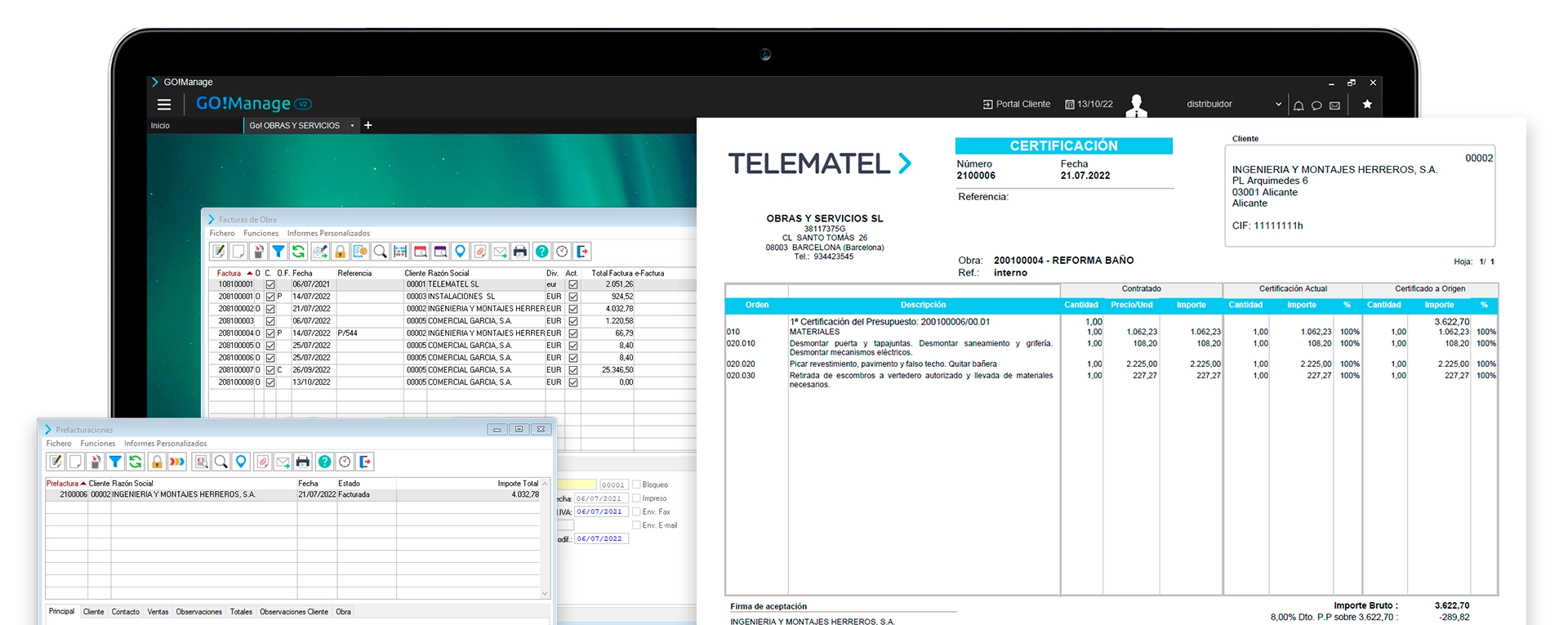
Task: Open the chat speech bubble icon
Action: coord(1316,105)
